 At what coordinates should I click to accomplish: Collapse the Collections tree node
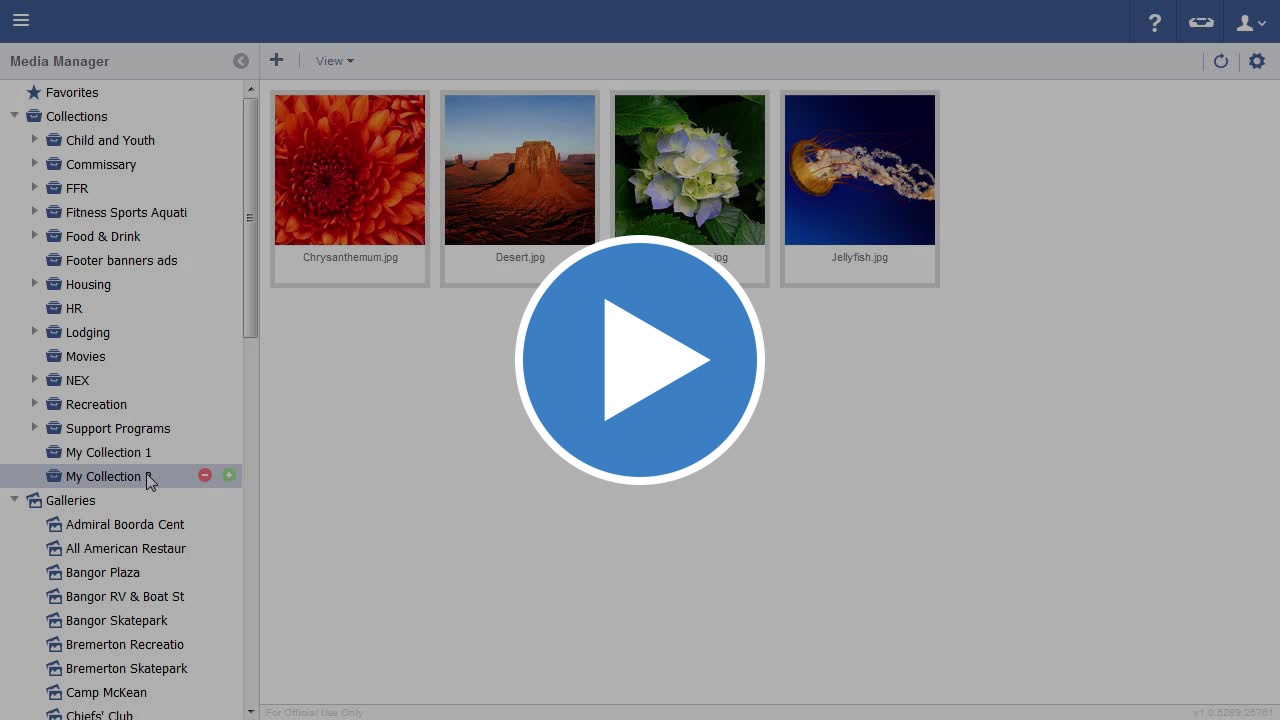point(15,116)
